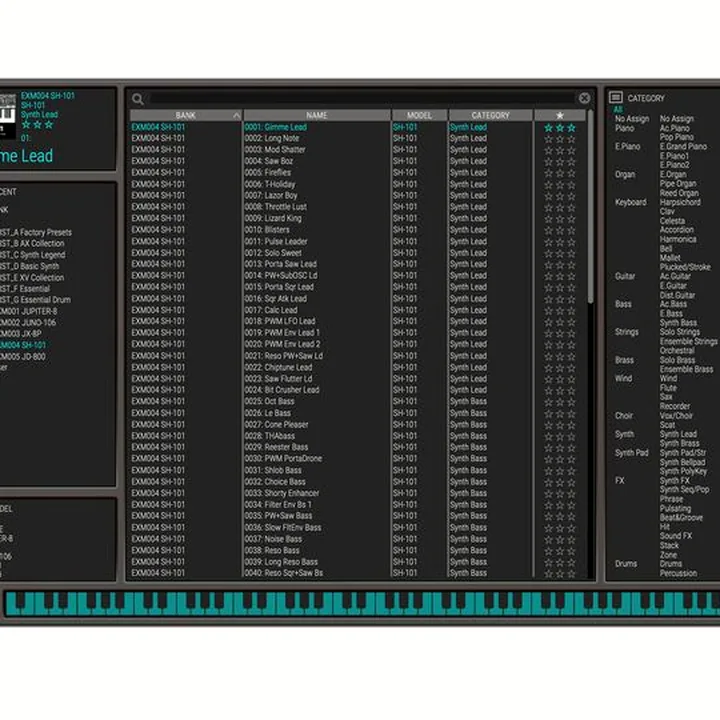Select preset 0012: Solo Sweet
This screenshot has width=720, height=720.
[x=273, y=253]
